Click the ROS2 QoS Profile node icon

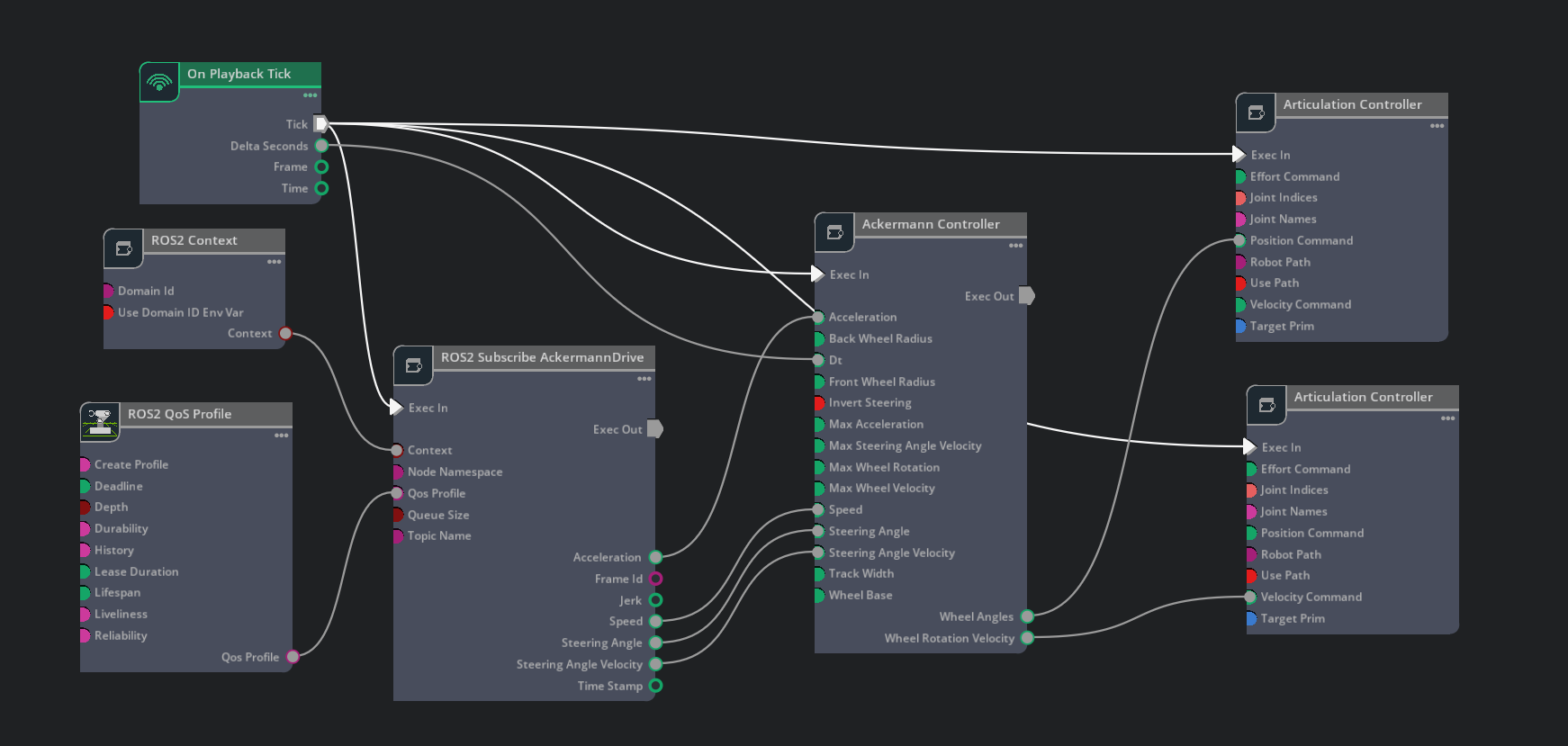click(100, 421)
